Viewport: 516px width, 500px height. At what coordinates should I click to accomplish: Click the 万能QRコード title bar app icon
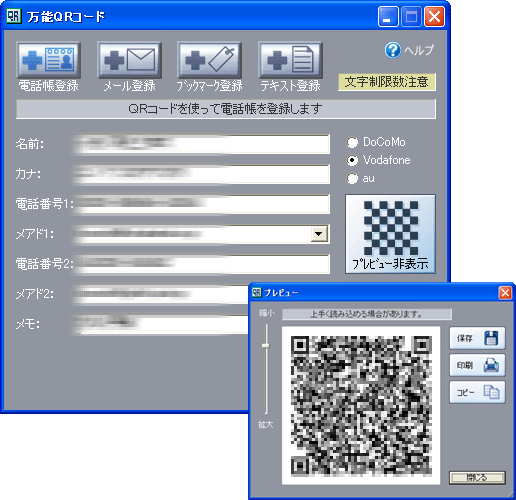(14, 16)
